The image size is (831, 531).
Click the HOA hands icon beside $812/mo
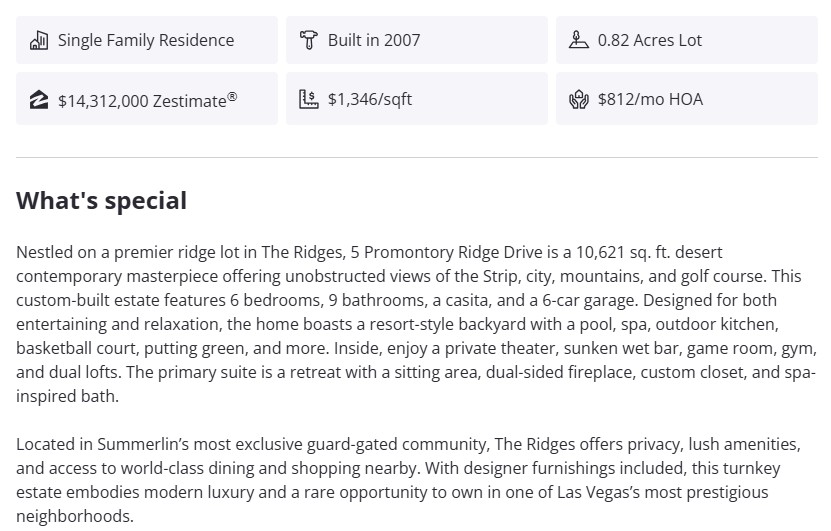coord(579,100)
